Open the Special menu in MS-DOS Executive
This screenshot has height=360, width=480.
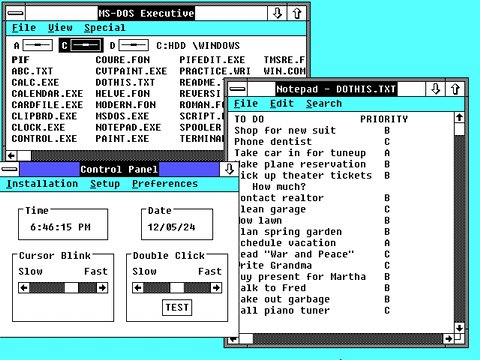pyautogui.click(x=105, y=28)
